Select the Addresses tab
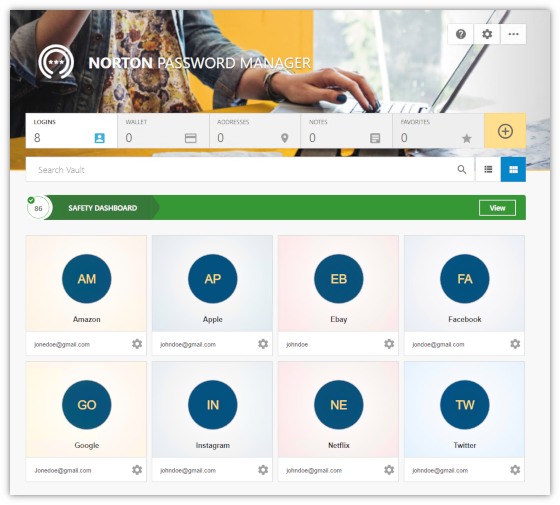 point(255,131)
